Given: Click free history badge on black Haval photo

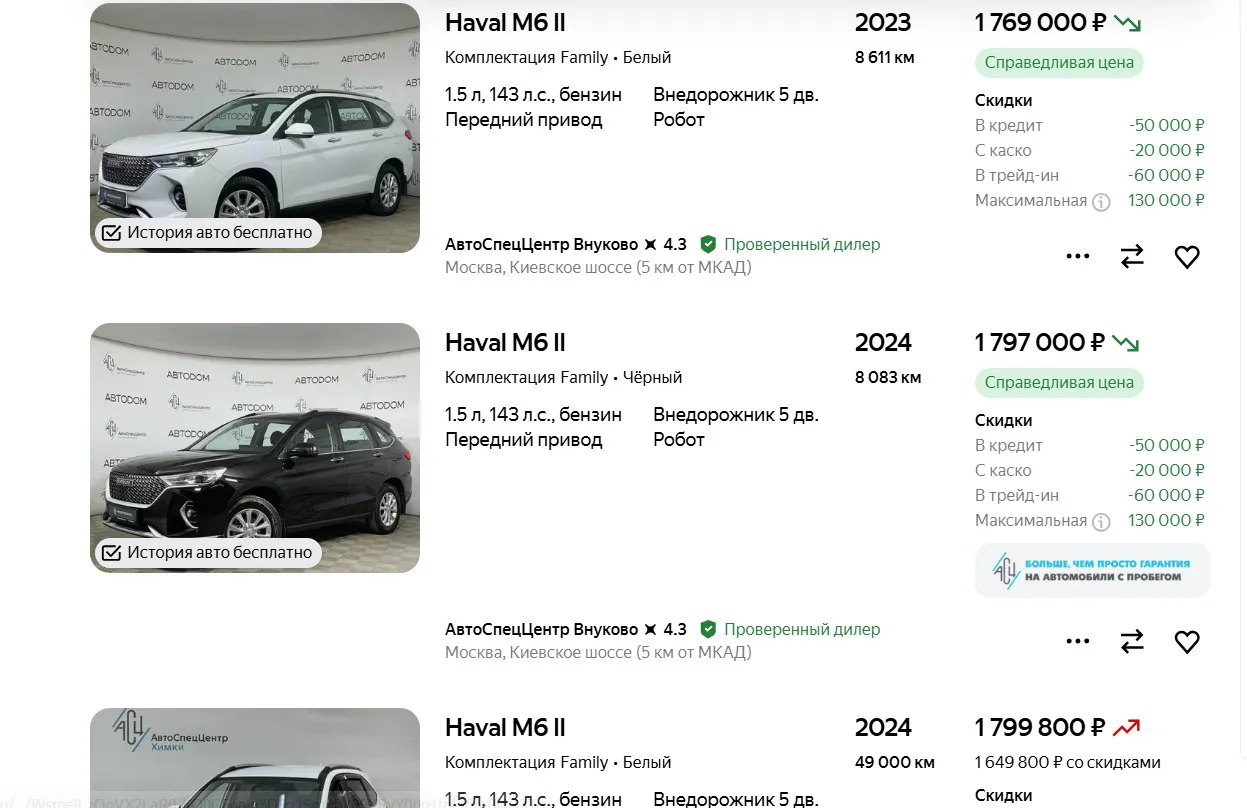Looking at the screenshot, I should pyautogui.click(x=209, y=553).
